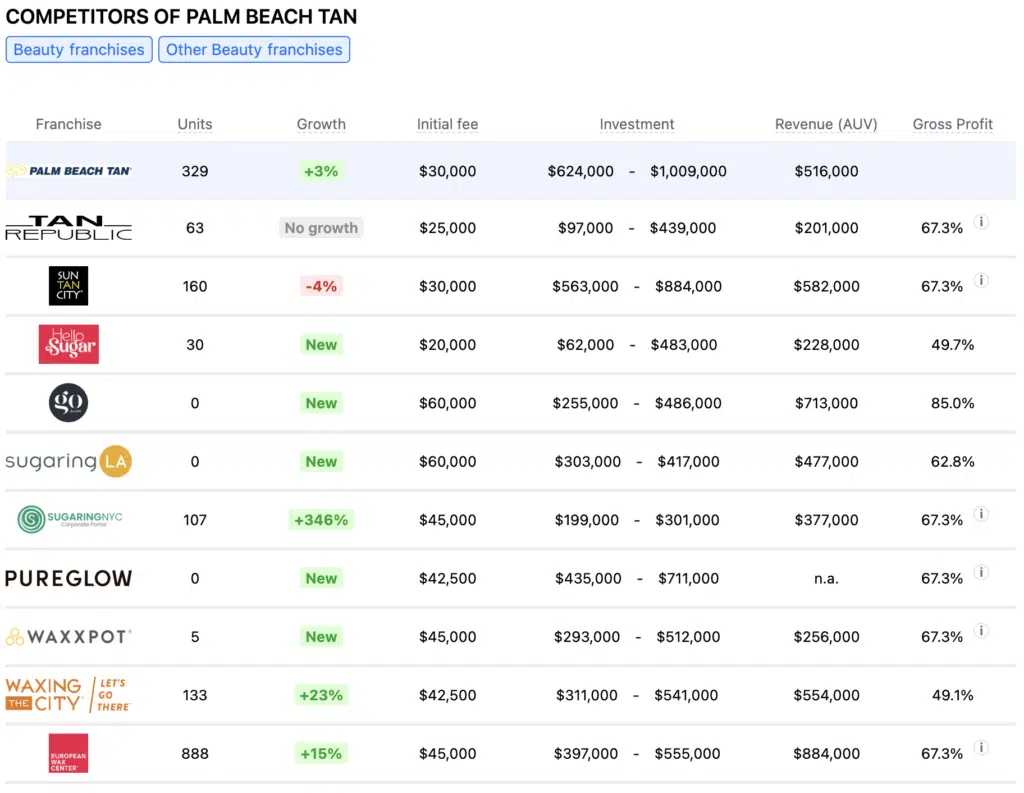Click the Revenue (AUV) column header
The width and height of the screenshot is (1024, 793).
[826, 124]
